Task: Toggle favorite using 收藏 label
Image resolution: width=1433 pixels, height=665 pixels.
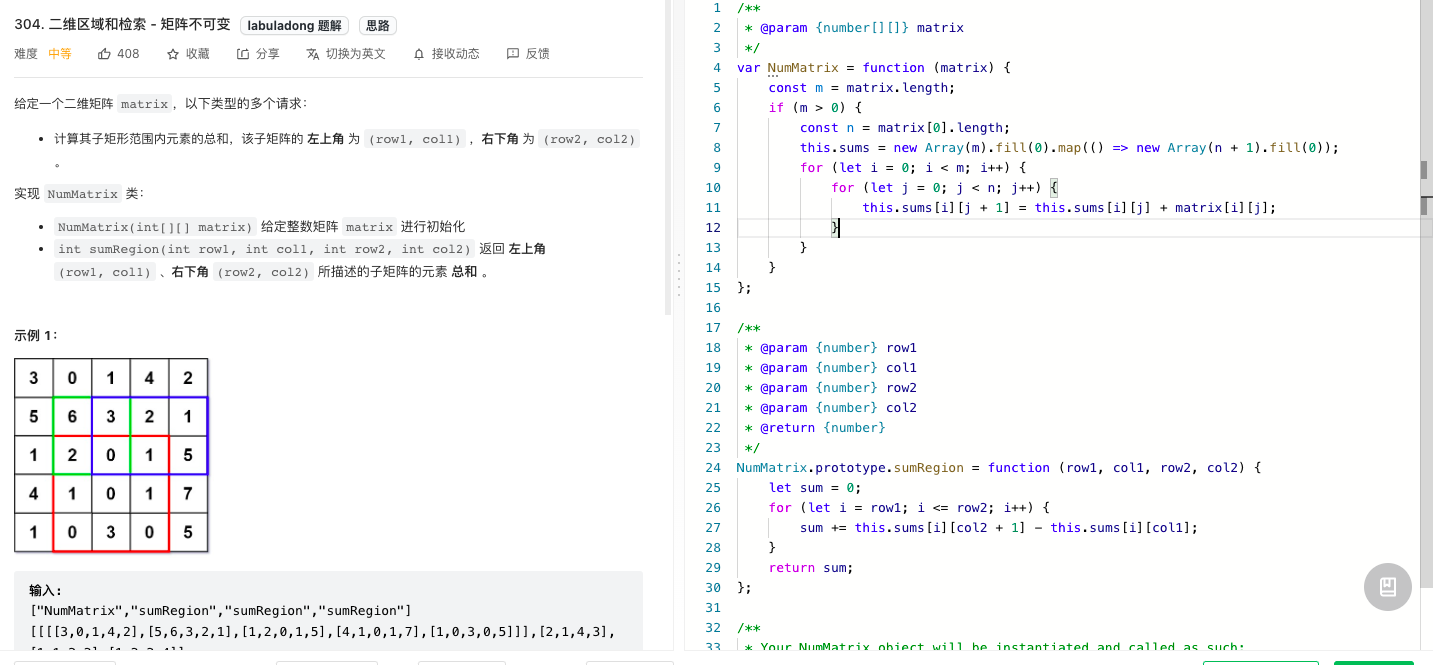Action: (198, 54)
